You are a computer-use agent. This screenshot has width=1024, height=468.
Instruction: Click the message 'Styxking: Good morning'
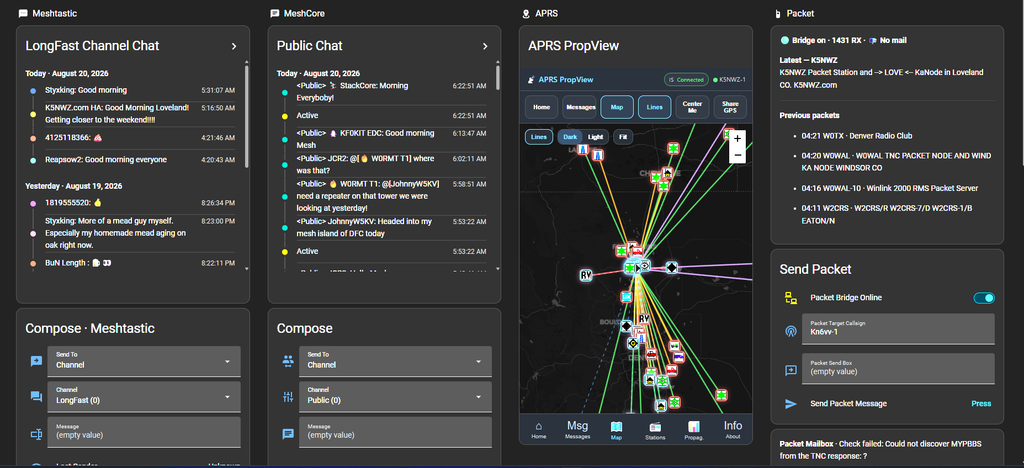[86, 90]
